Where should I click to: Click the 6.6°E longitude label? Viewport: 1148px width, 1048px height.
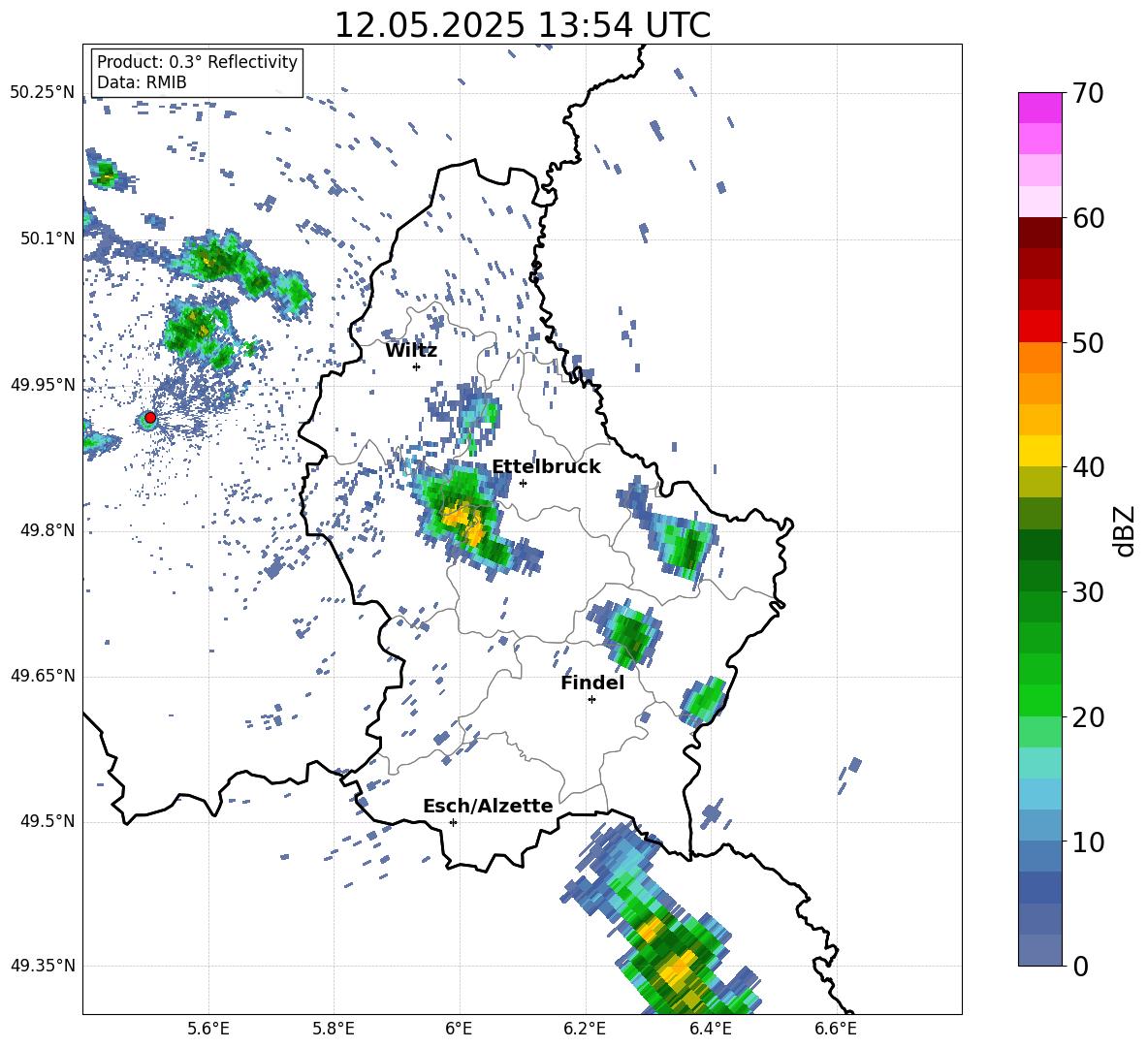836,1029
